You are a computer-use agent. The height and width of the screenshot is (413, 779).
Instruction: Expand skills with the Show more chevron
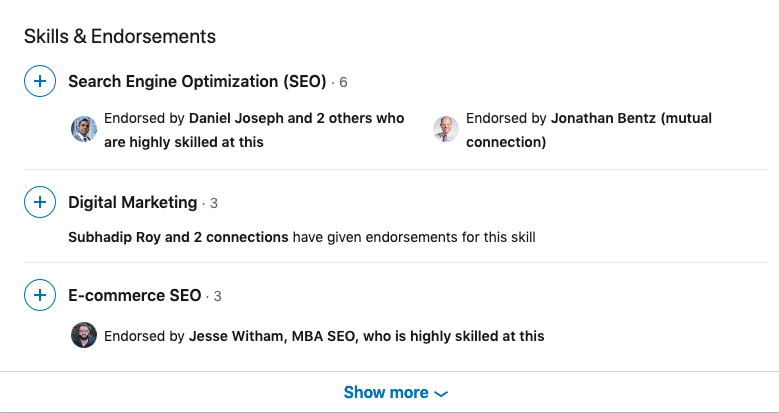coord(442,394)
